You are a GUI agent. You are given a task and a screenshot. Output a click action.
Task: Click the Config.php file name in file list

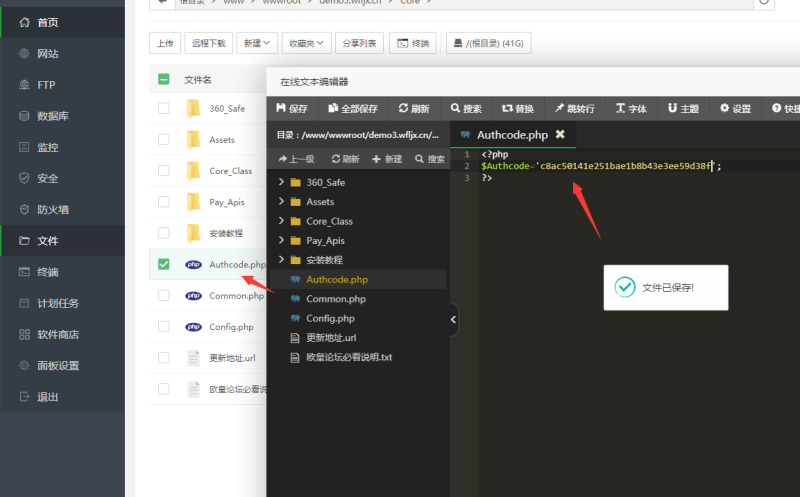[231, 327]
